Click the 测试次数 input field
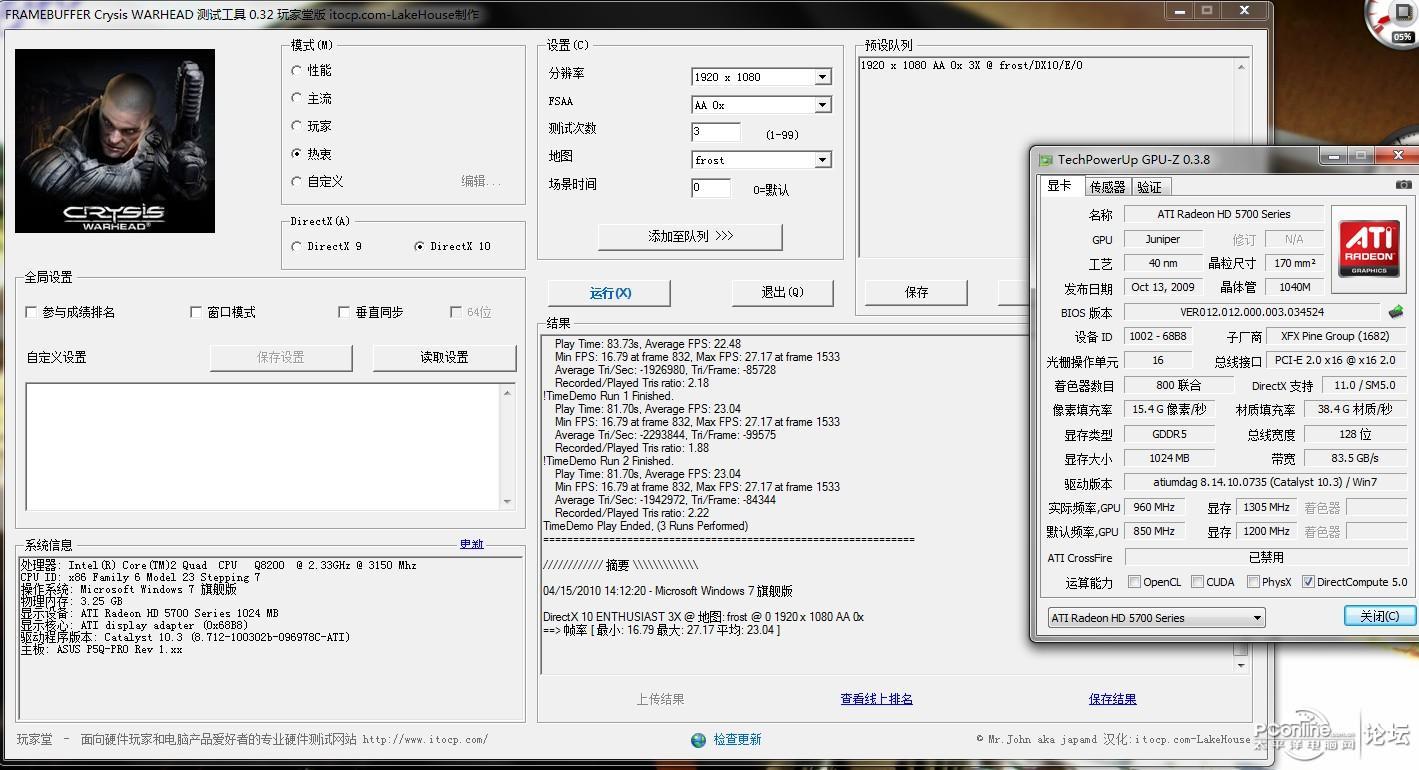 715,132
